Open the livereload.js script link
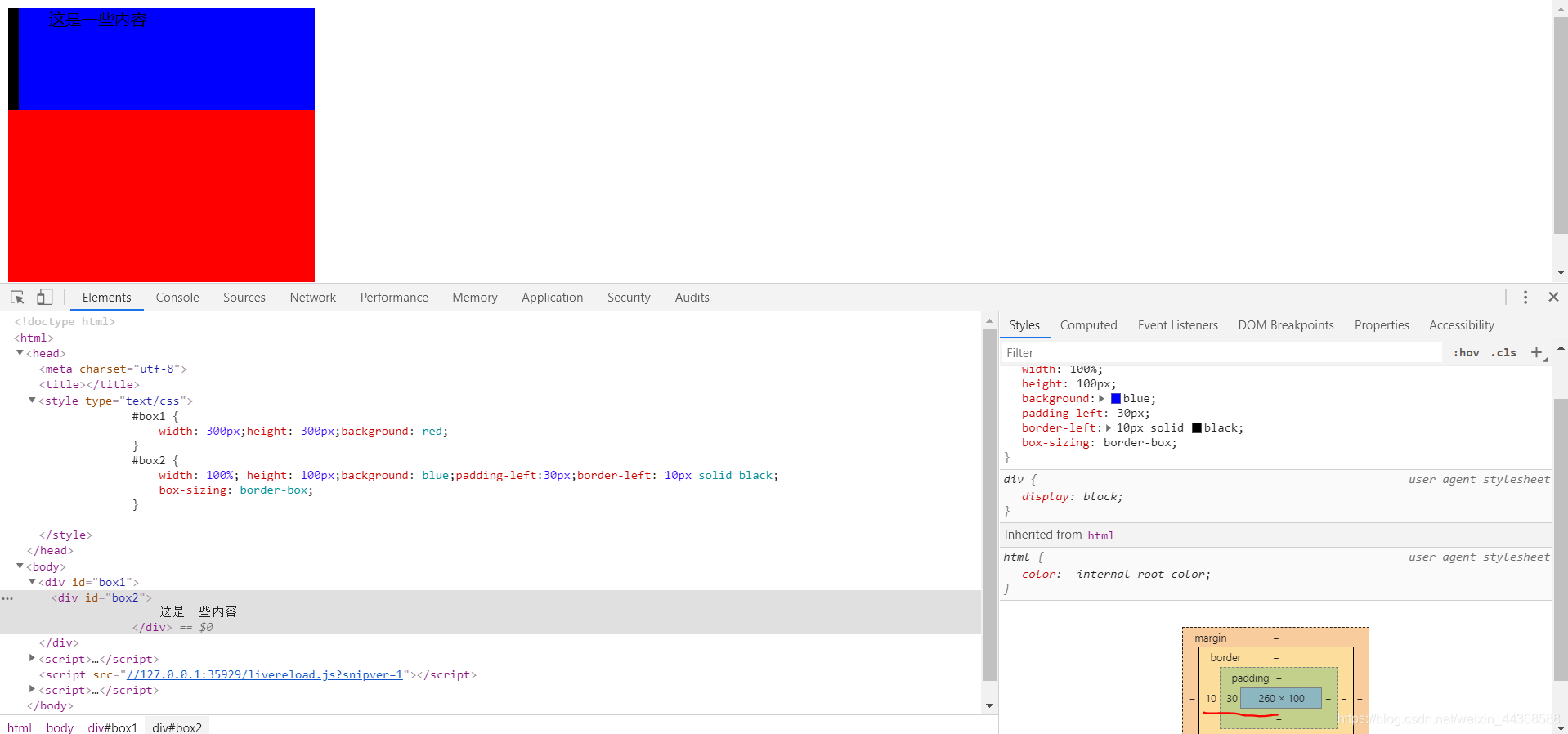This screenshot has width=1568, height=734. pos(265,674)
